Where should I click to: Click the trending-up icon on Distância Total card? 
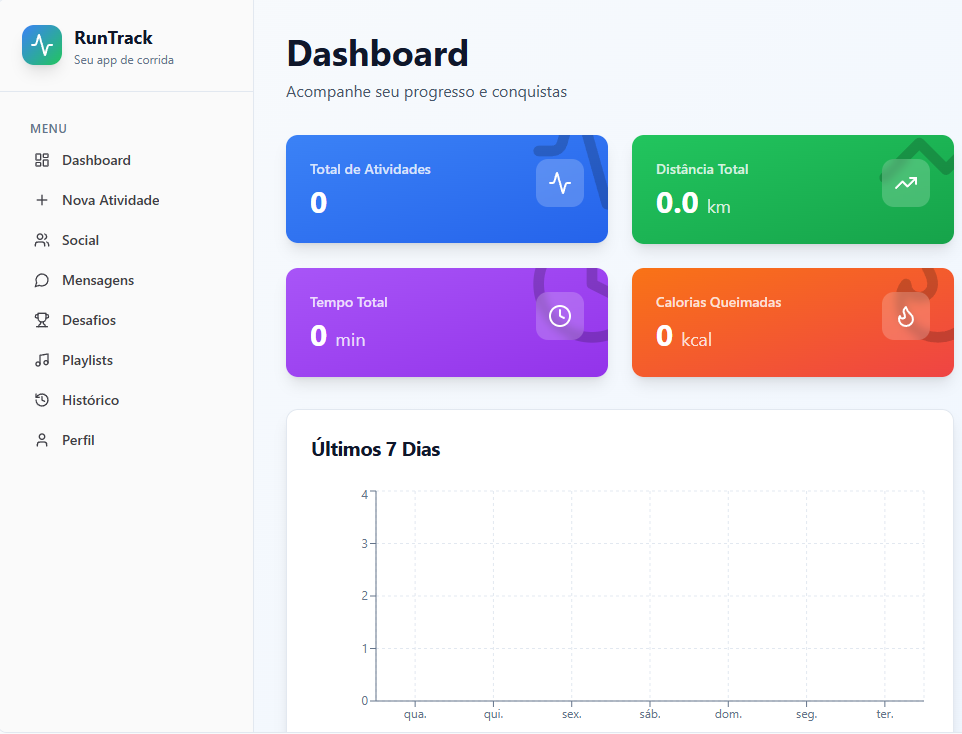pos(906,183)
